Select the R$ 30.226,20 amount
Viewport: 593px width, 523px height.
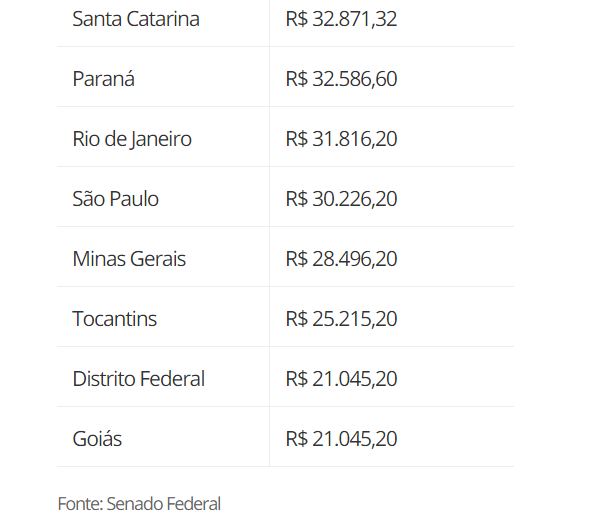[x=341, y=199]
